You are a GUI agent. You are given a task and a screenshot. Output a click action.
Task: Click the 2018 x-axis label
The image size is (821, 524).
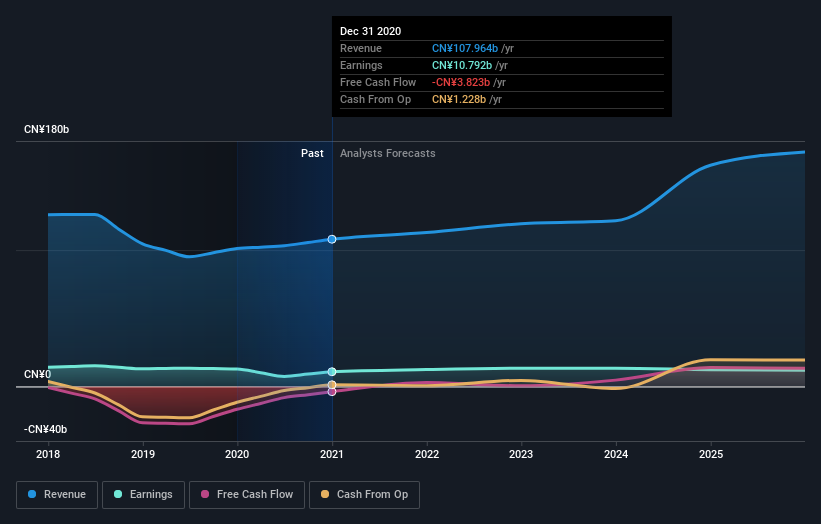48,454
